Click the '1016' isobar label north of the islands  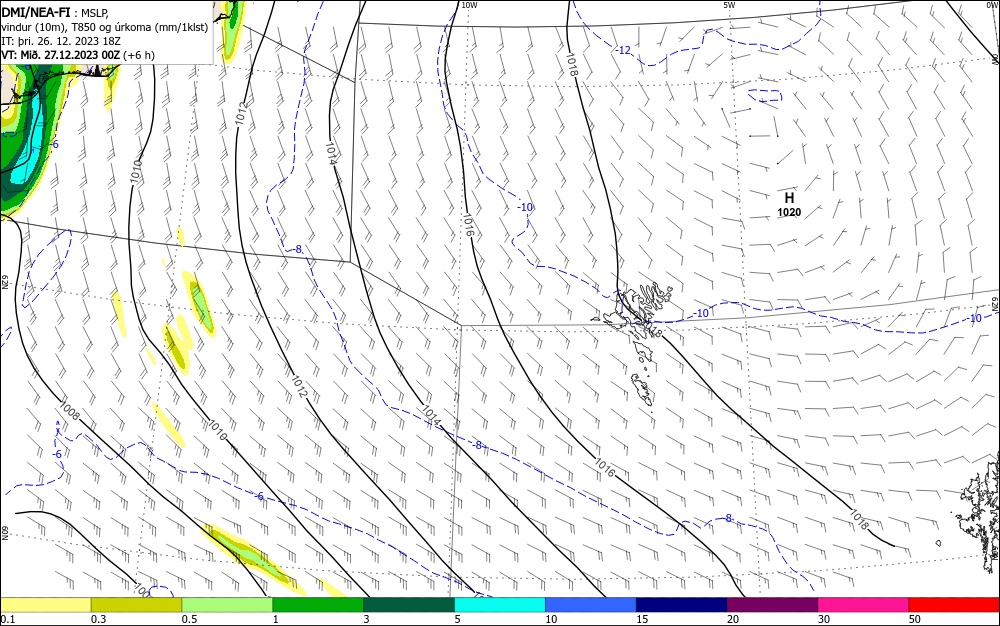tap(468, 225)
